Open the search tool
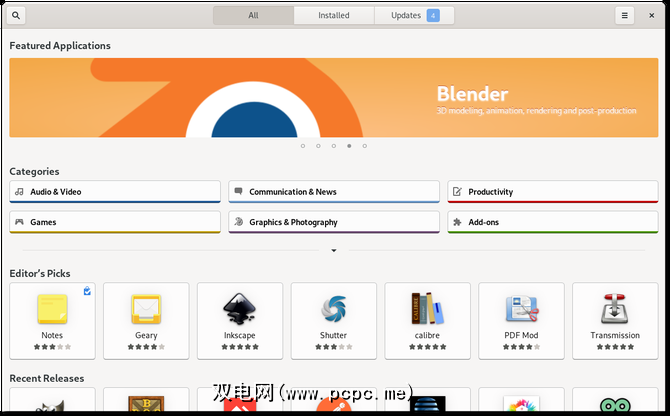This screenshot has height=416, width=670. tap(16, 15)
